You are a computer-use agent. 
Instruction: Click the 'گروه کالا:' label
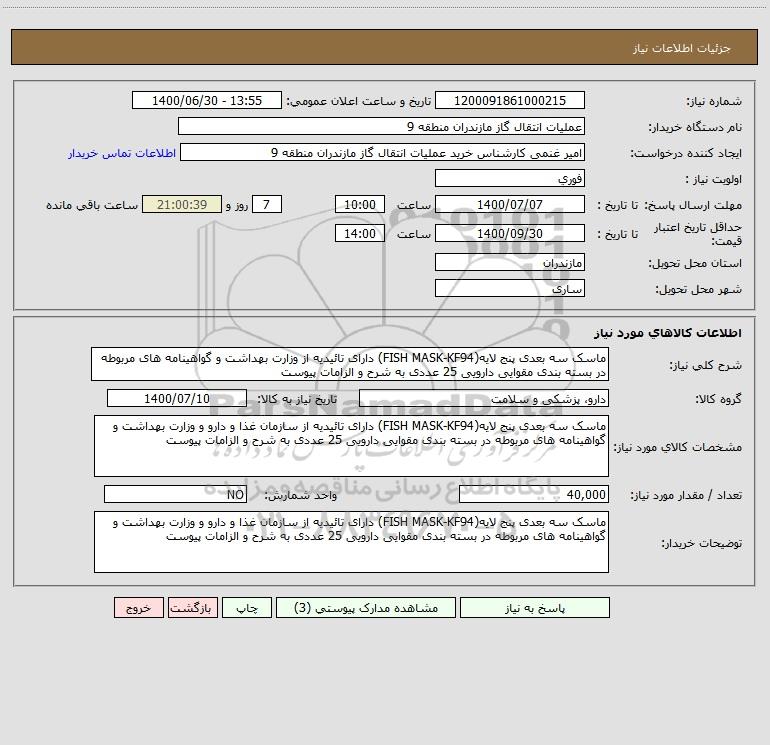pyautogui.click(x=718, y=399)
